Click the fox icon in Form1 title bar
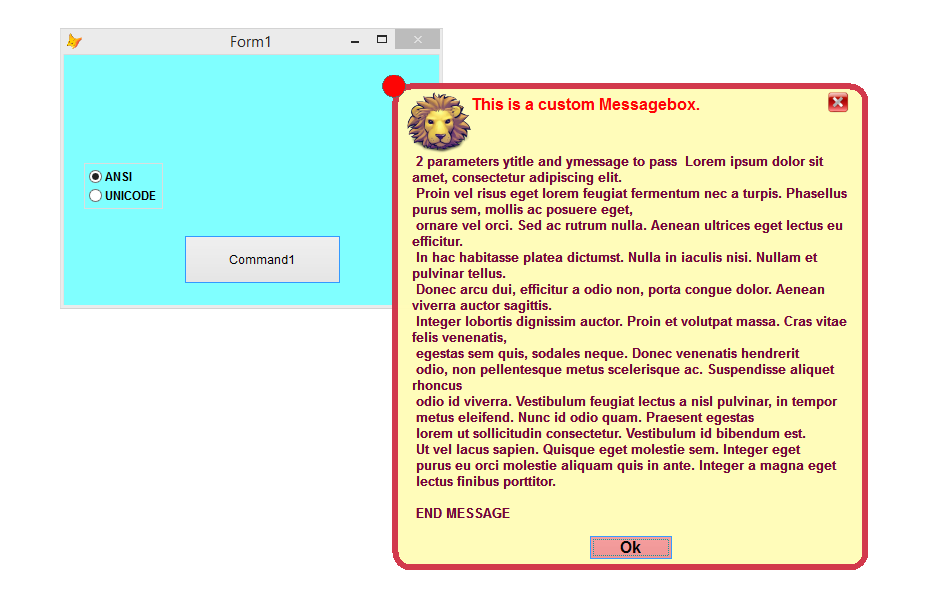Image resolution: width=940 pixels, height=600 pixels. tap(74, 41)
